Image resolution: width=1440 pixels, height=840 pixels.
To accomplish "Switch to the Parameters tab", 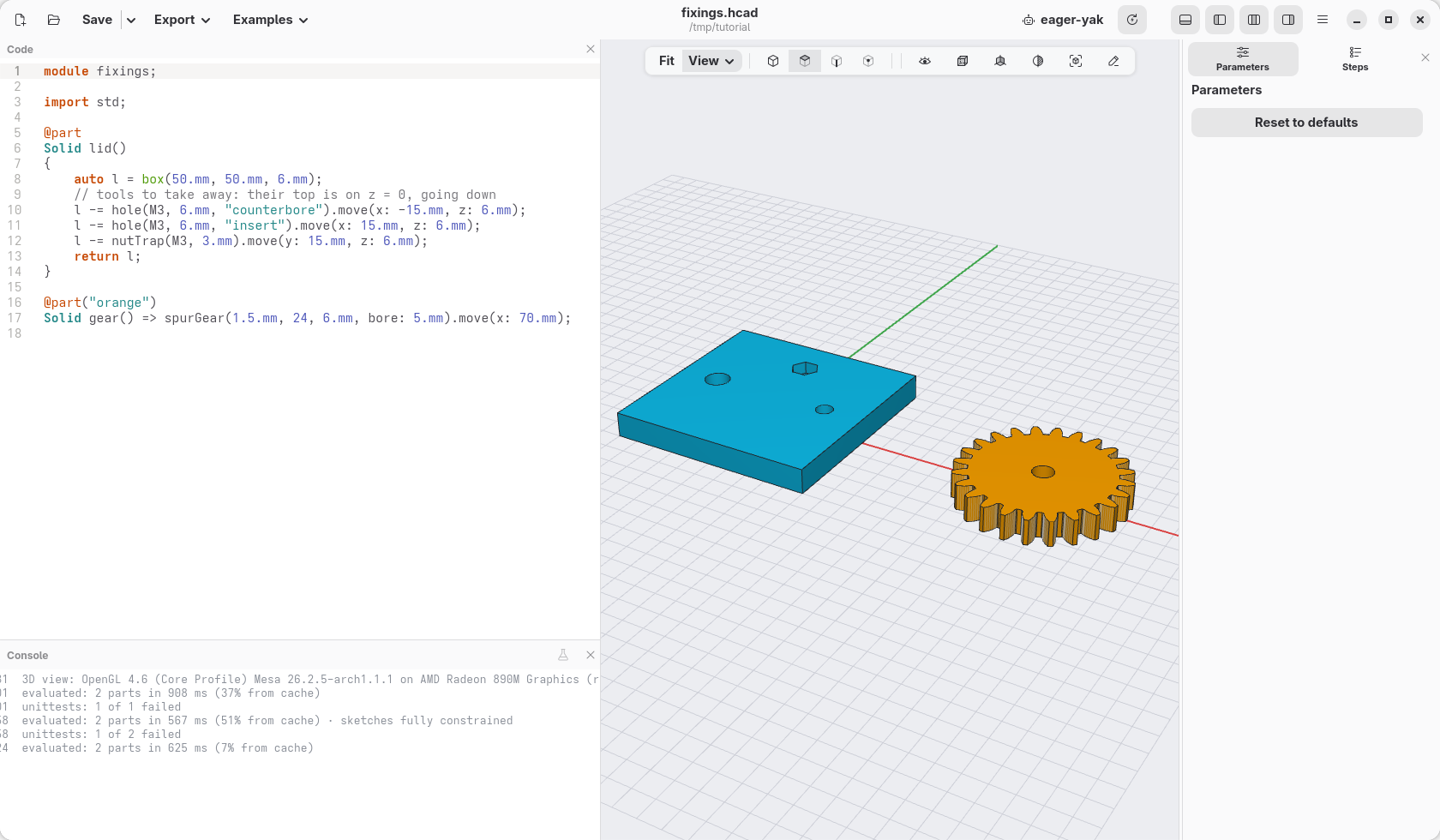I will 1243,58.
